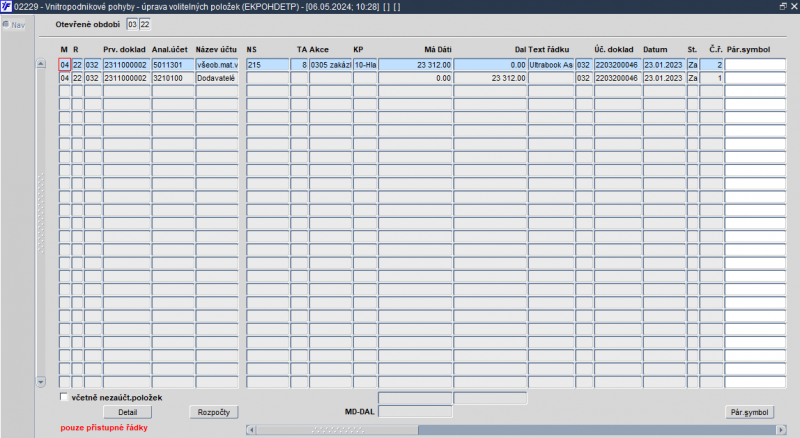Click the vertical scrollbar track beside rows
Viewport: 800px width, 438px height.
(41, 223)
